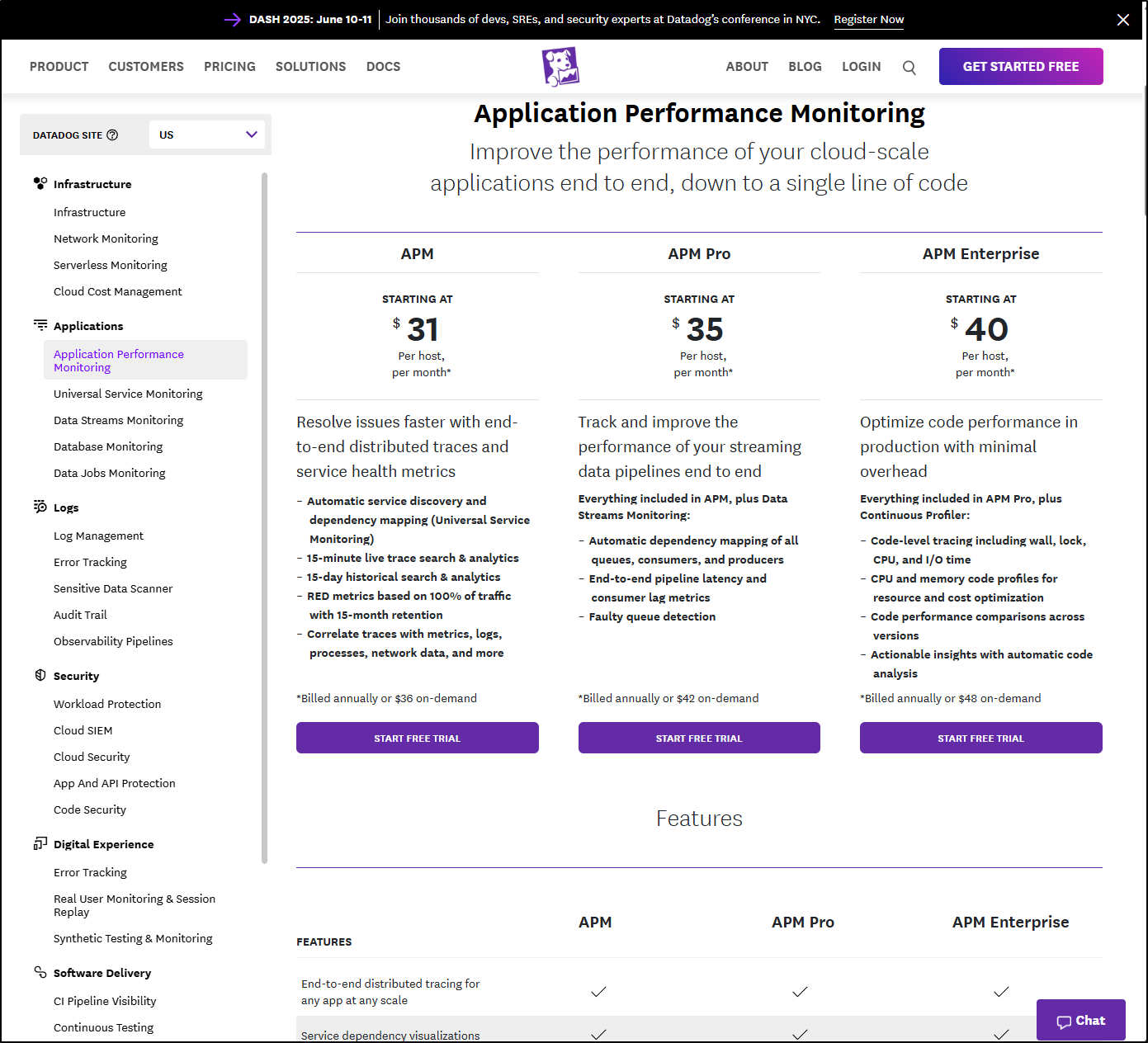Open Cloud Security pricing

(92, 757)
